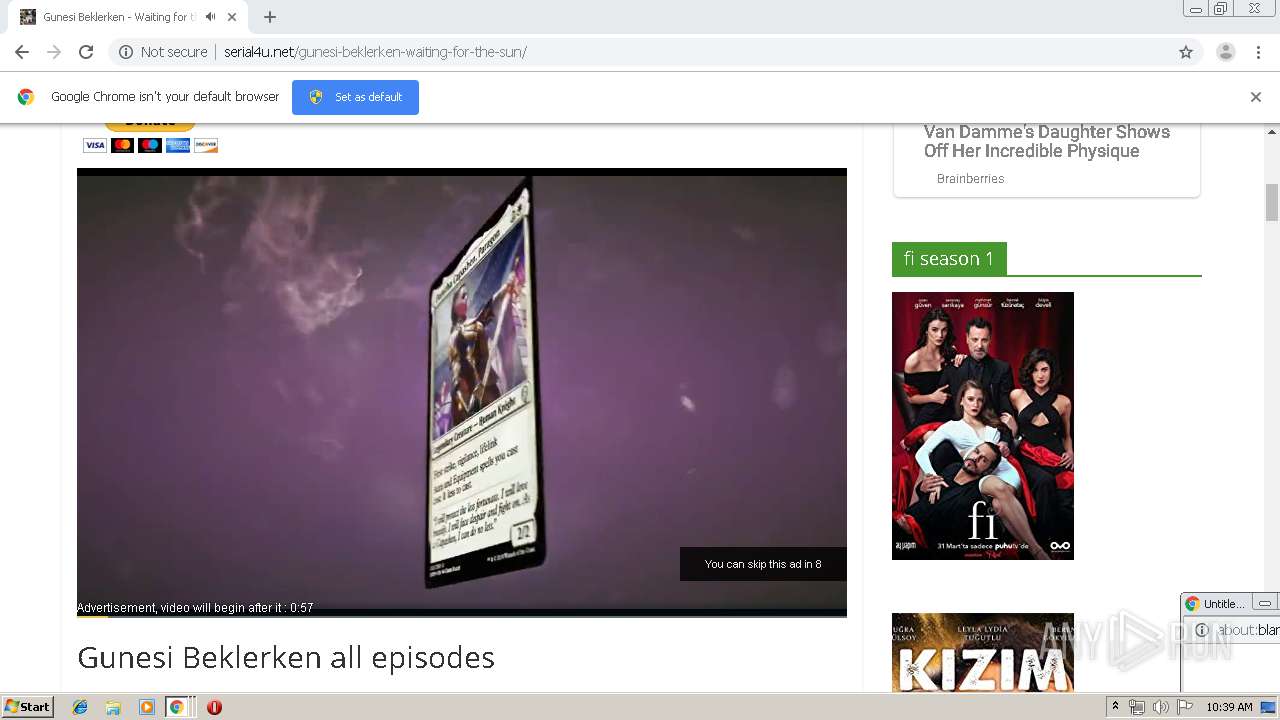
Task: Open the fi series poster thumbnail
Action: coord(983,426)
